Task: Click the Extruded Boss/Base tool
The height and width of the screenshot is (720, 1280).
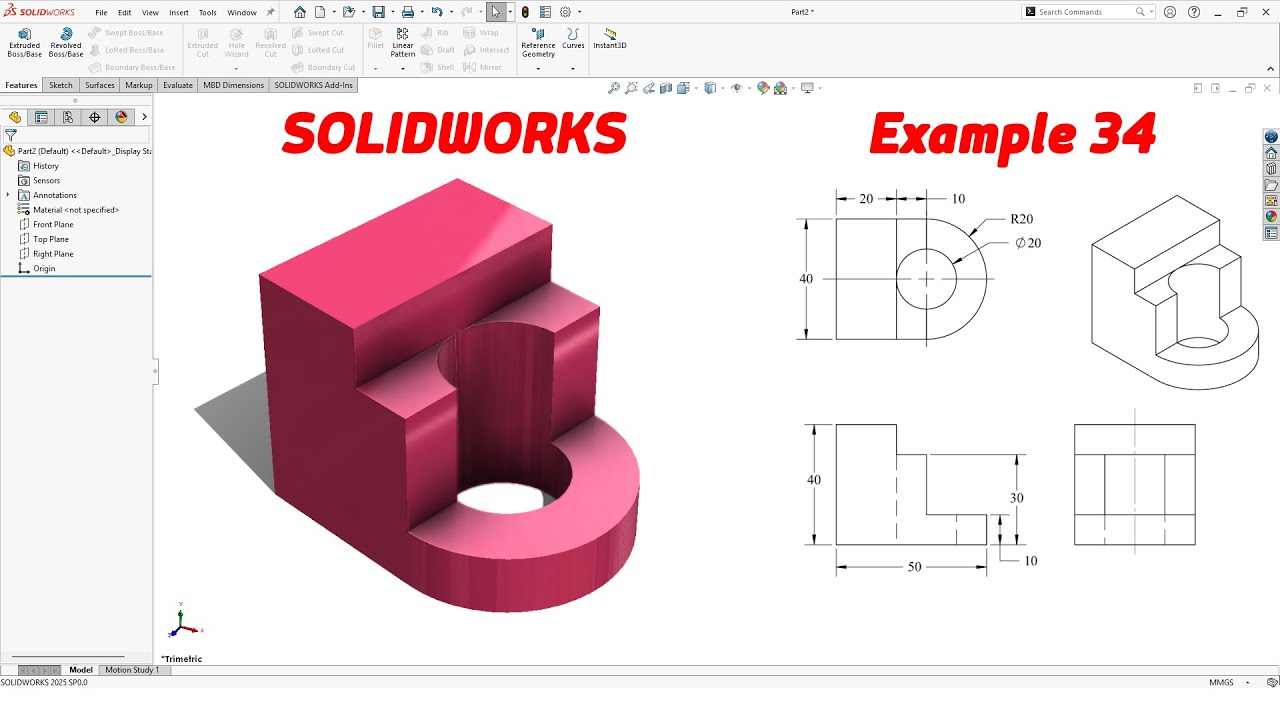Action: [x=24, y=42]
